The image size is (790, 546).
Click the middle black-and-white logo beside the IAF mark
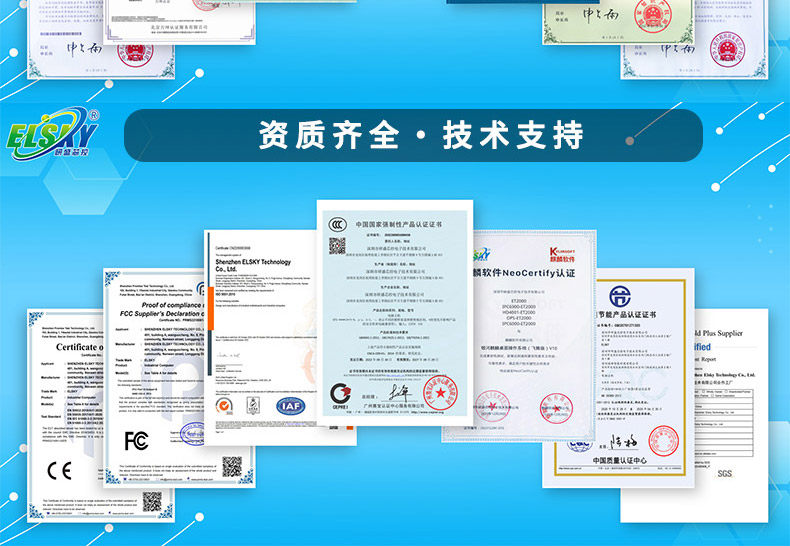252,405
